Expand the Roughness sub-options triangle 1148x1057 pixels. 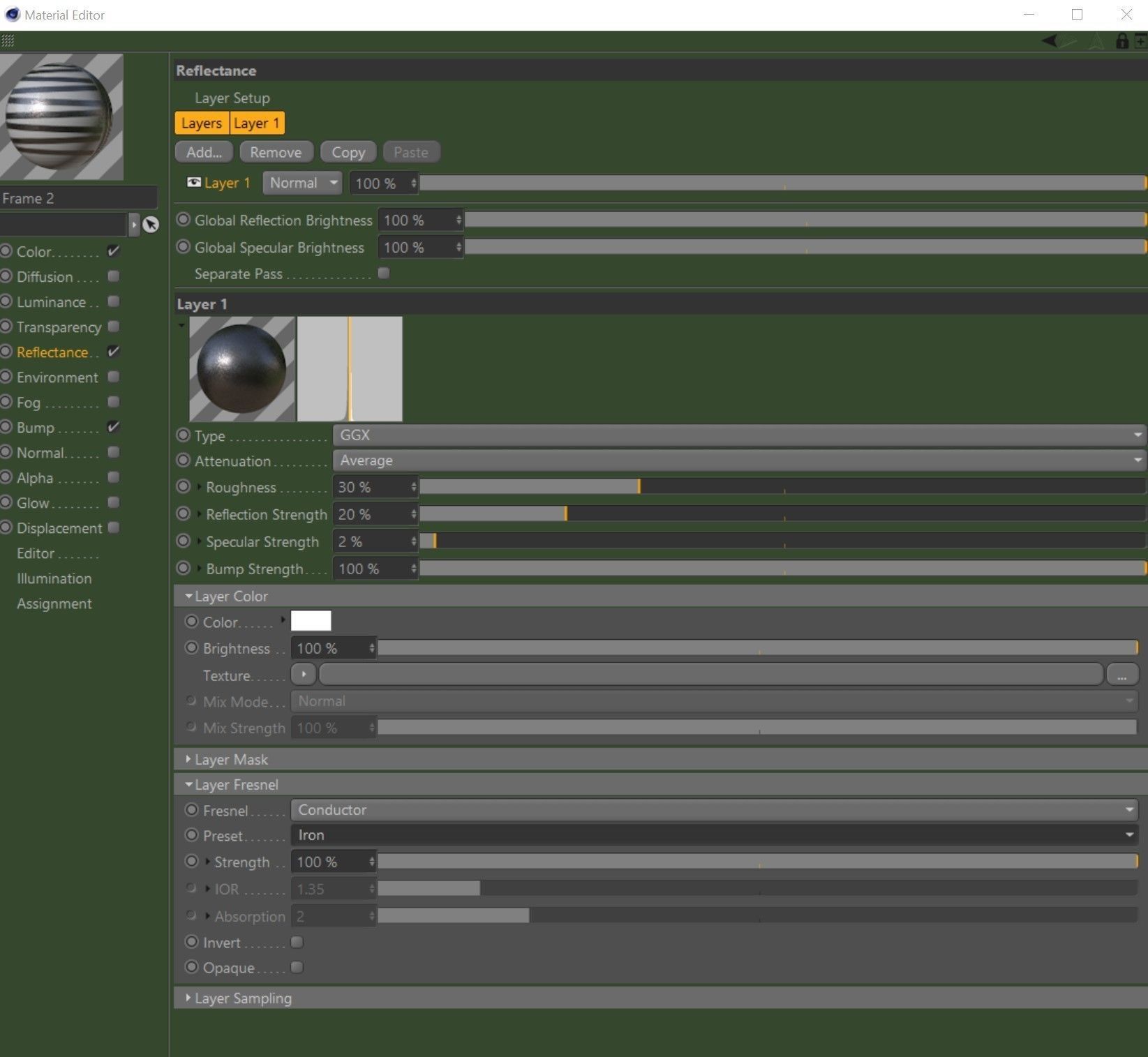pos(200,486)
